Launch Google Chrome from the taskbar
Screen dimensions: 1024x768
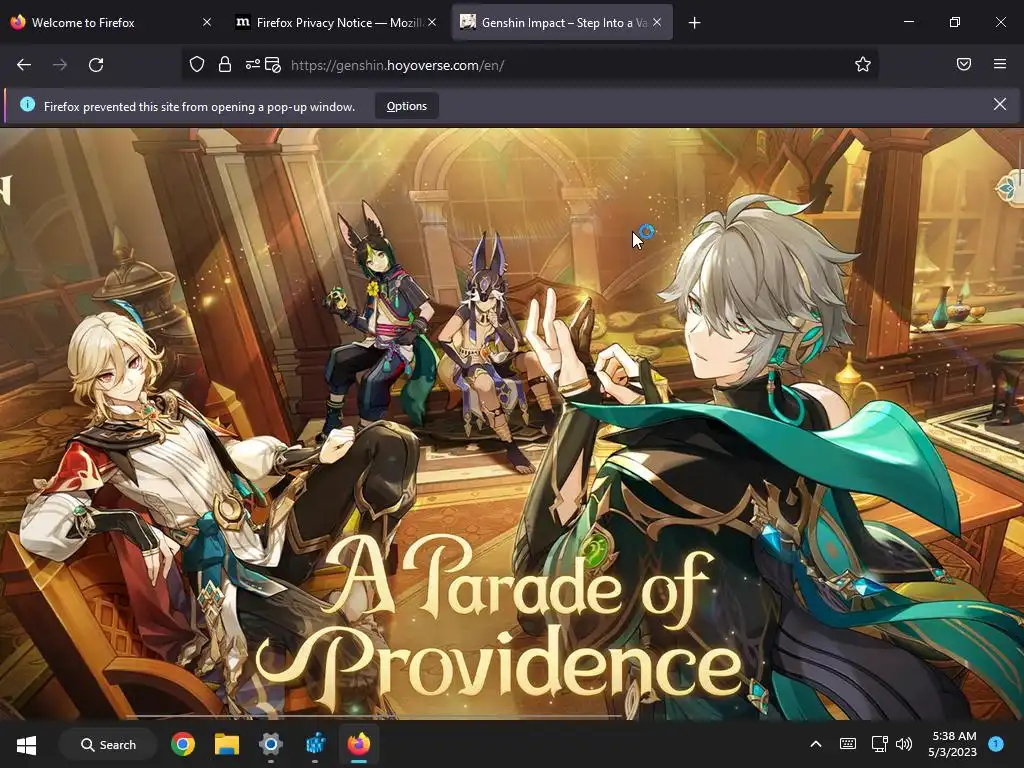(x=183, y=744)
